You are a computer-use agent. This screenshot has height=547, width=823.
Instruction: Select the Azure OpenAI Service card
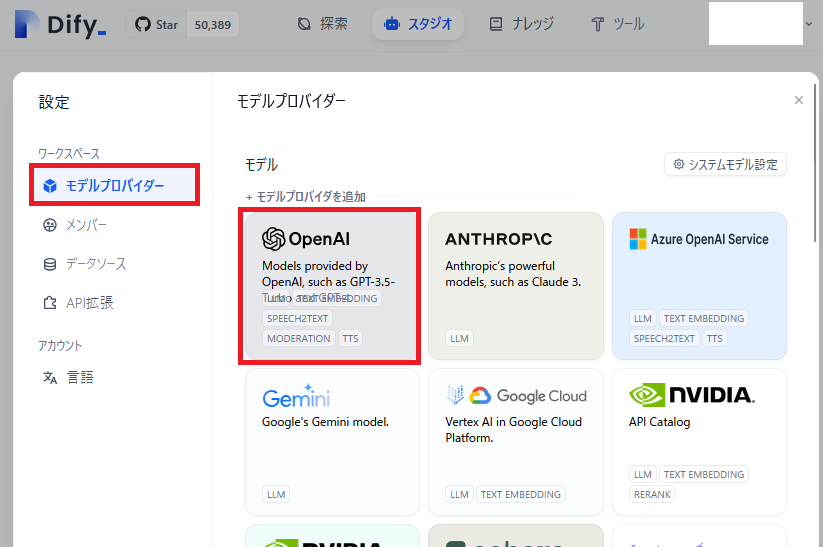coord(699,286)
